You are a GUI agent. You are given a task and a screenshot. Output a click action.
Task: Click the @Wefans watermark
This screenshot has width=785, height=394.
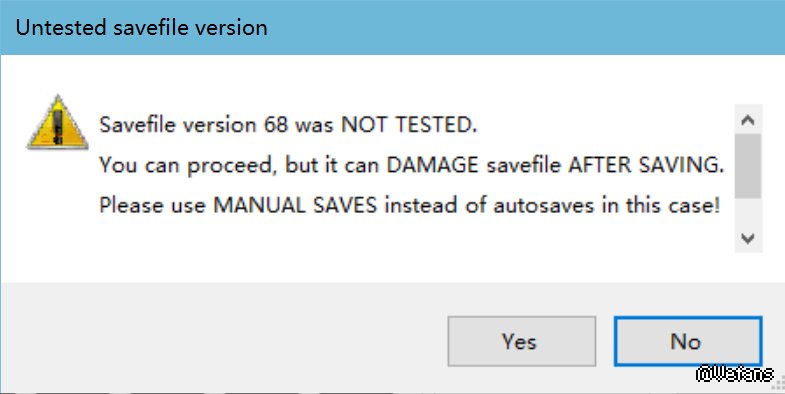[734, 373]
